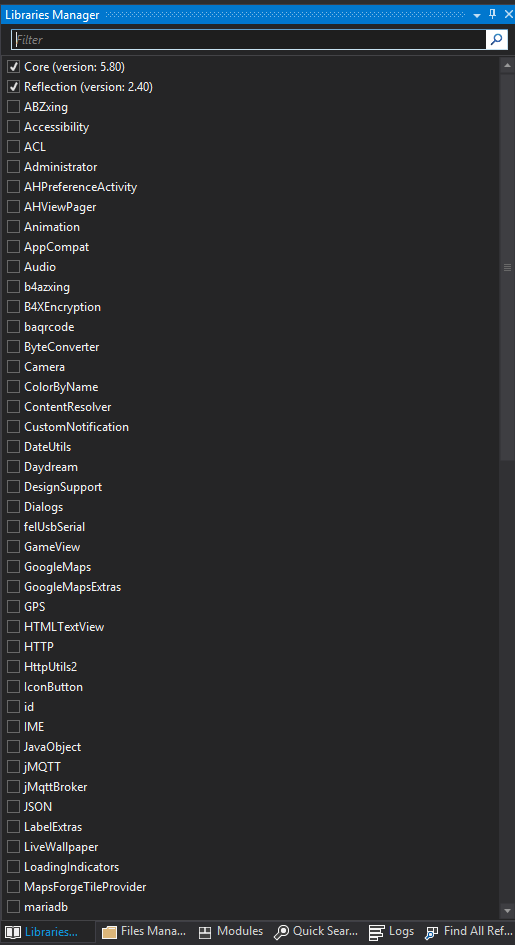Click the vertical scrollbar thumb grip
The height and width of the screenshot is (945, 515).
click(507, 267)
